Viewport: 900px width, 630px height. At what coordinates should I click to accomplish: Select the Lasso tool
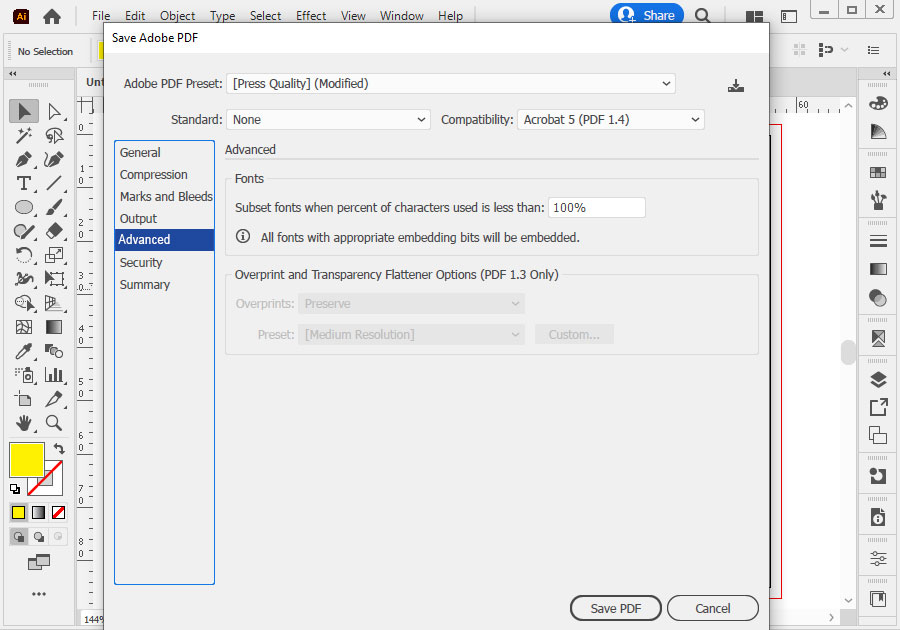click(x=54, y=135)
